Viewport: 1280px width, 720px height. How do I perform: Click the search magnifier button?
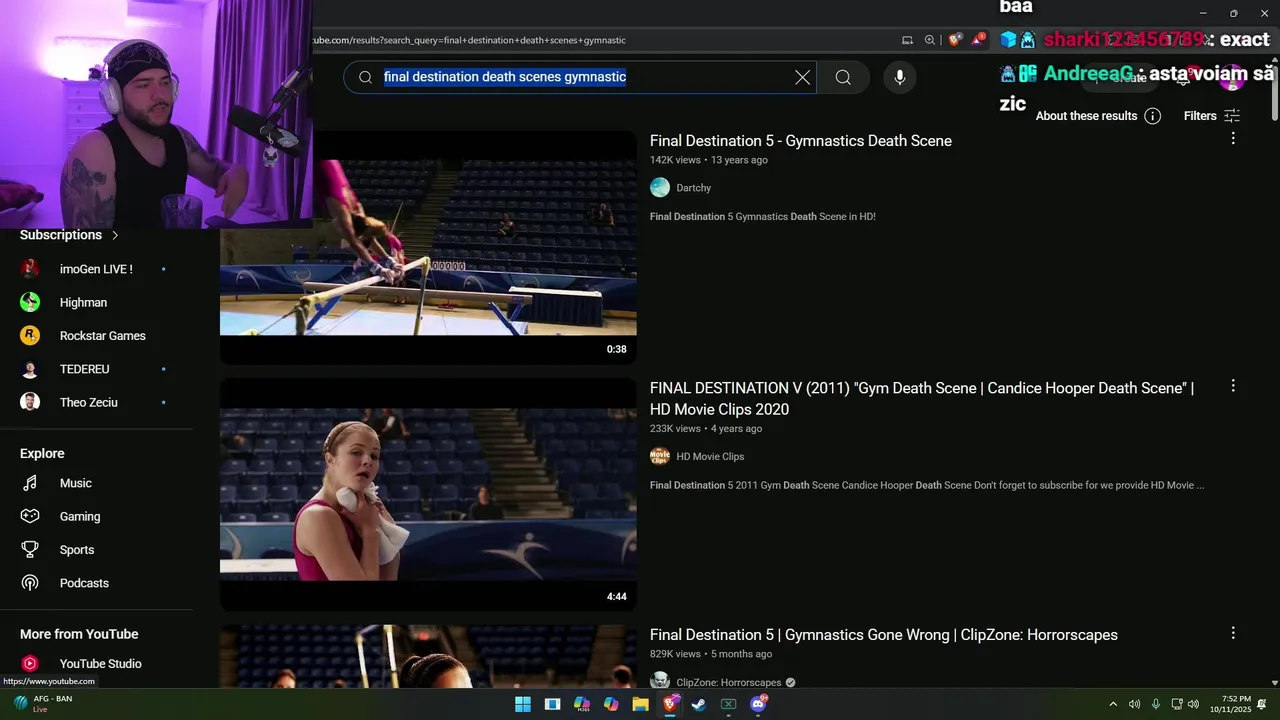(843, 77)
